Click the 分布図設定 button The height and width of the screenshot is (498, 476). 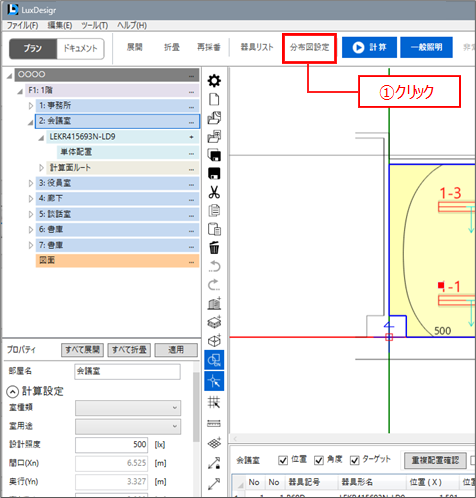tap(309, 47)
